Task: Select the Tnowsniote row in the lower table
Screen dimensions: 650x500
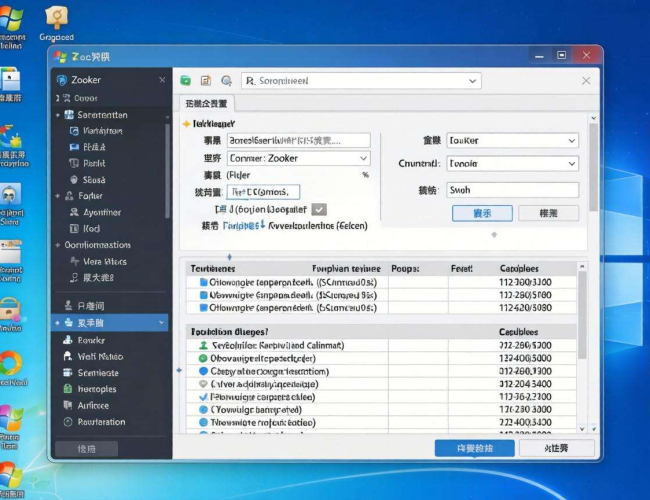Action: (381, 422)
